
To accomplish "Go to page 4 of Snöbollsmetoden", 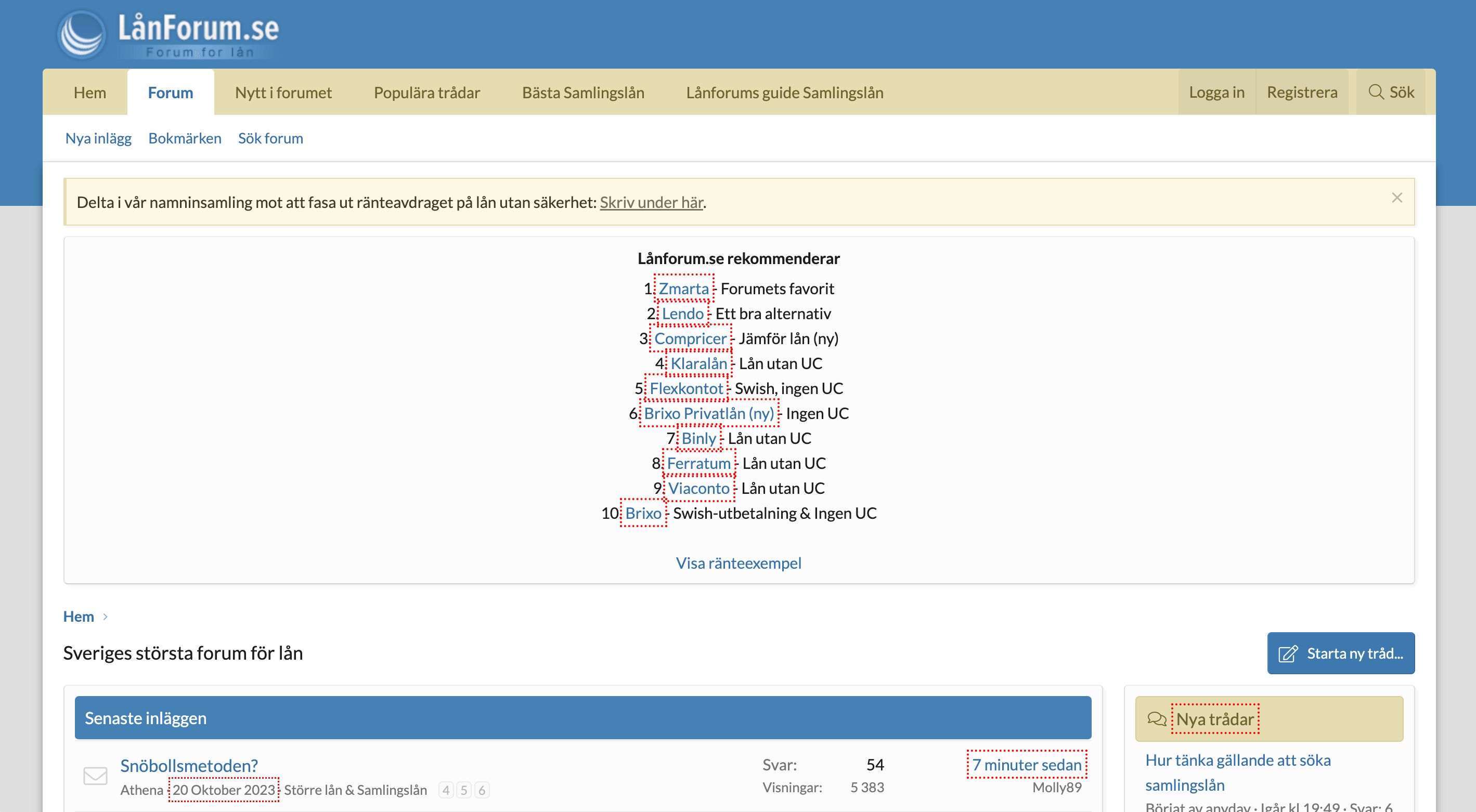I will pos(446,790).
